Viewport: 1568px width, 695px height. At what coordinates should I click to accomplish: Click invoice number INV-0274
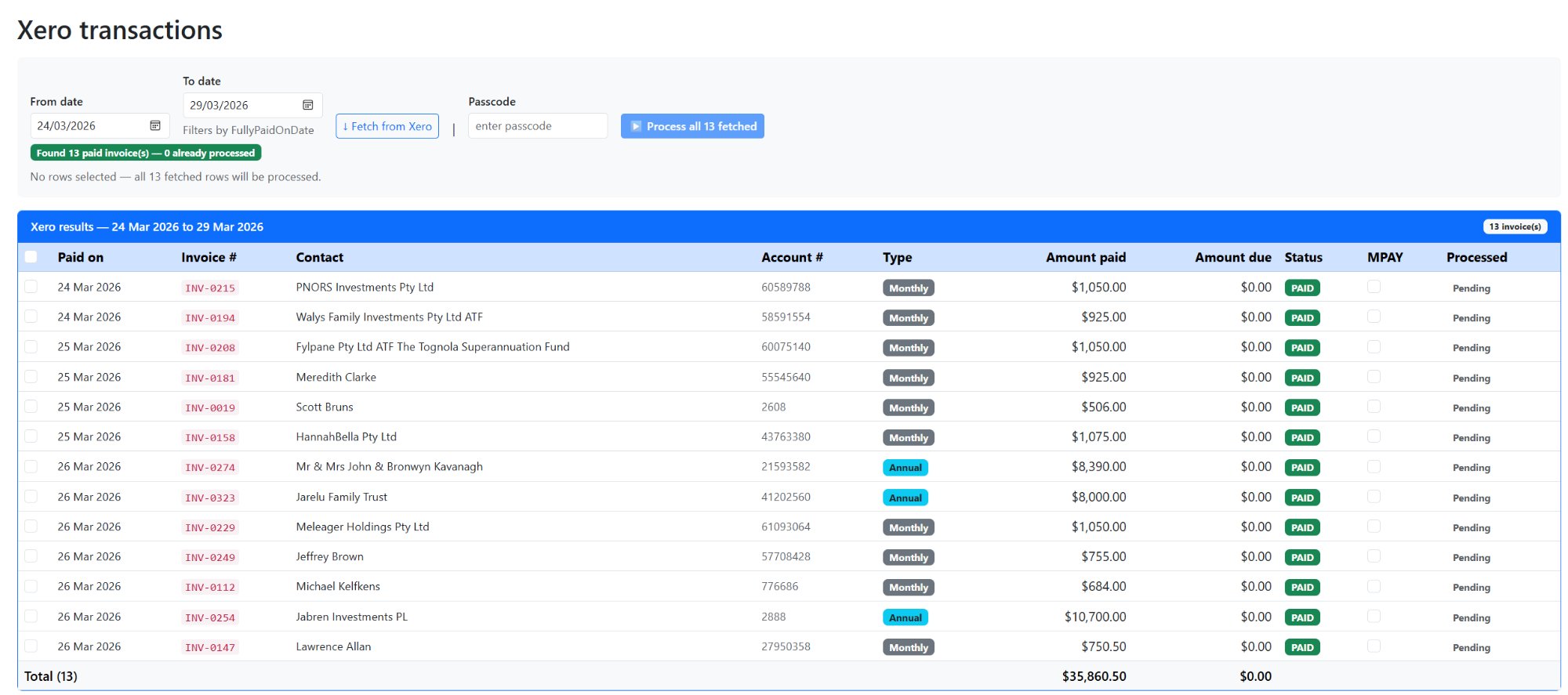click(210, 467)
